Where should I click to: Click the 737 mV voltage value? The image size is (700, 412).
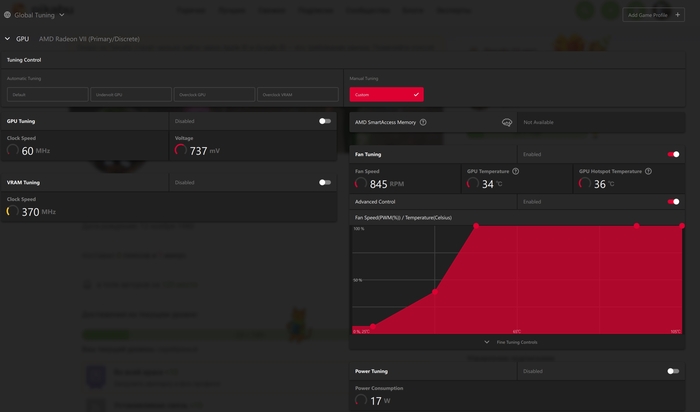204,151
